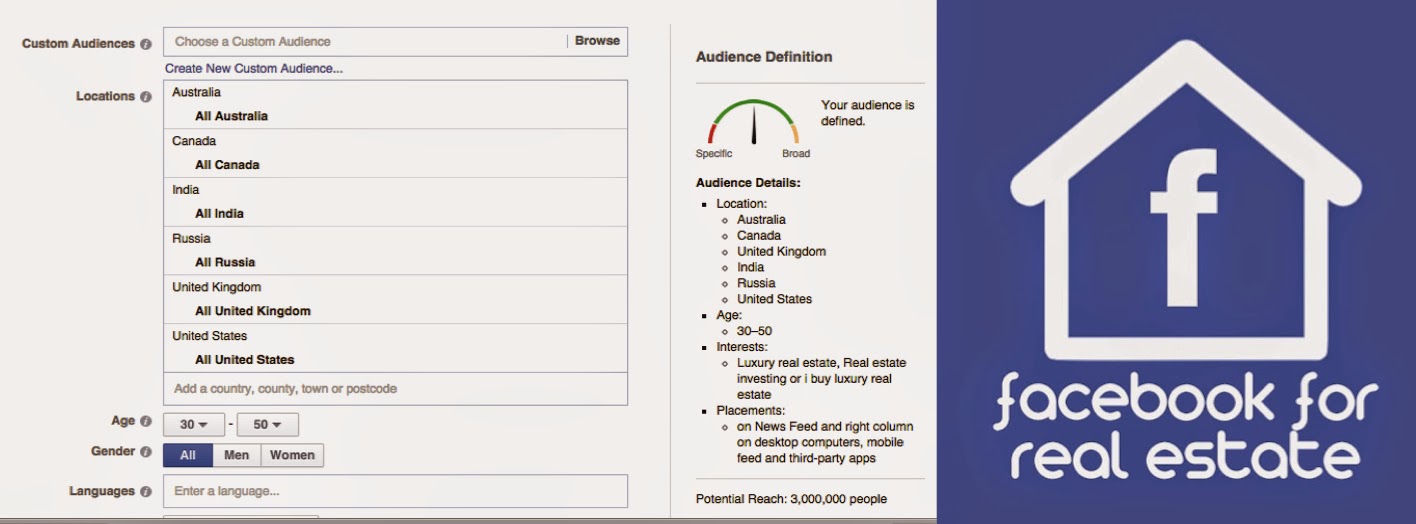Image resolution: width=1416 pixels, height=524 pixels.
Task: Click the Audience Definition heading
Action: click(764, 57)
